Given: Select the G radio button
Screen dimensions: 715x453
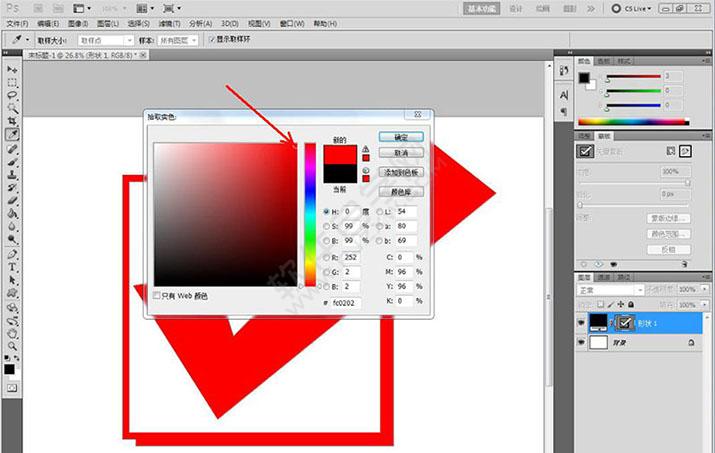Looking at the screenshot, I should point(326,272).
